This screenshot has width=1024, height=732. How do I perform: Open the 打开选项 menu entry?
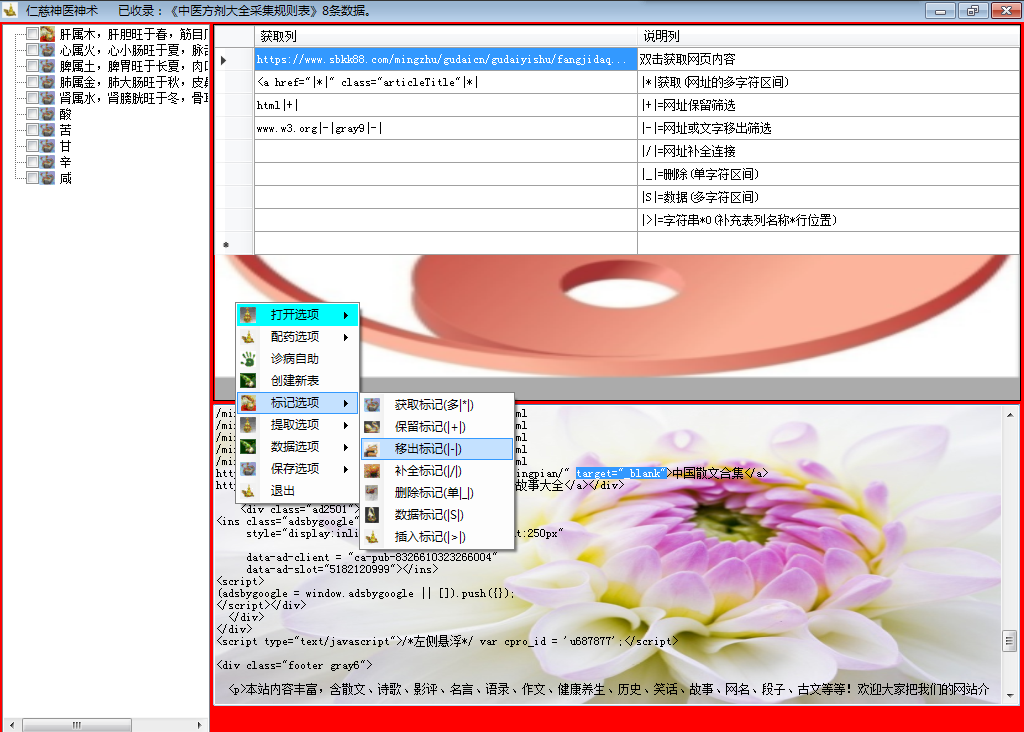(297, 315)
